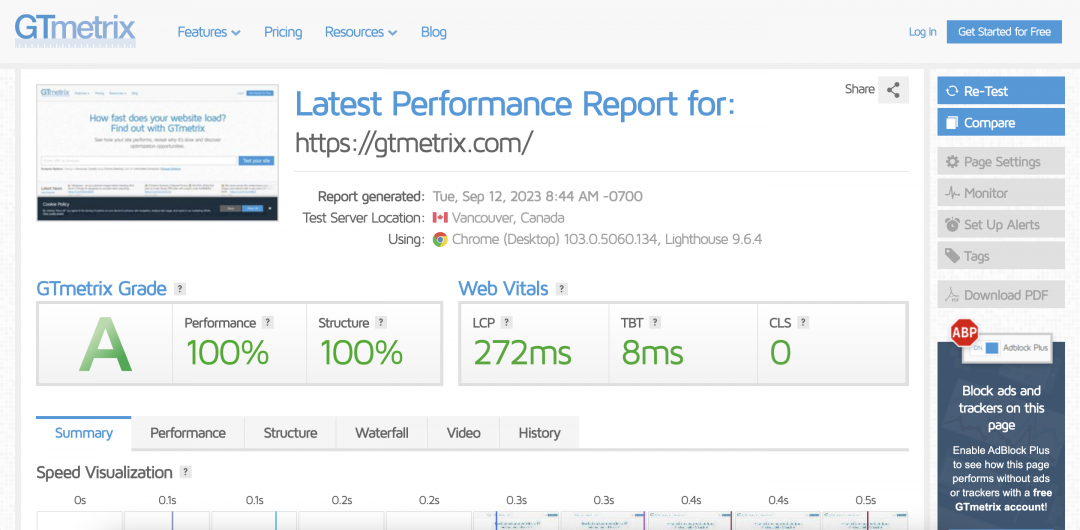
Task: Click the 0s speed visualization frame
Action: pyautogui.click(x=79, y=520)
